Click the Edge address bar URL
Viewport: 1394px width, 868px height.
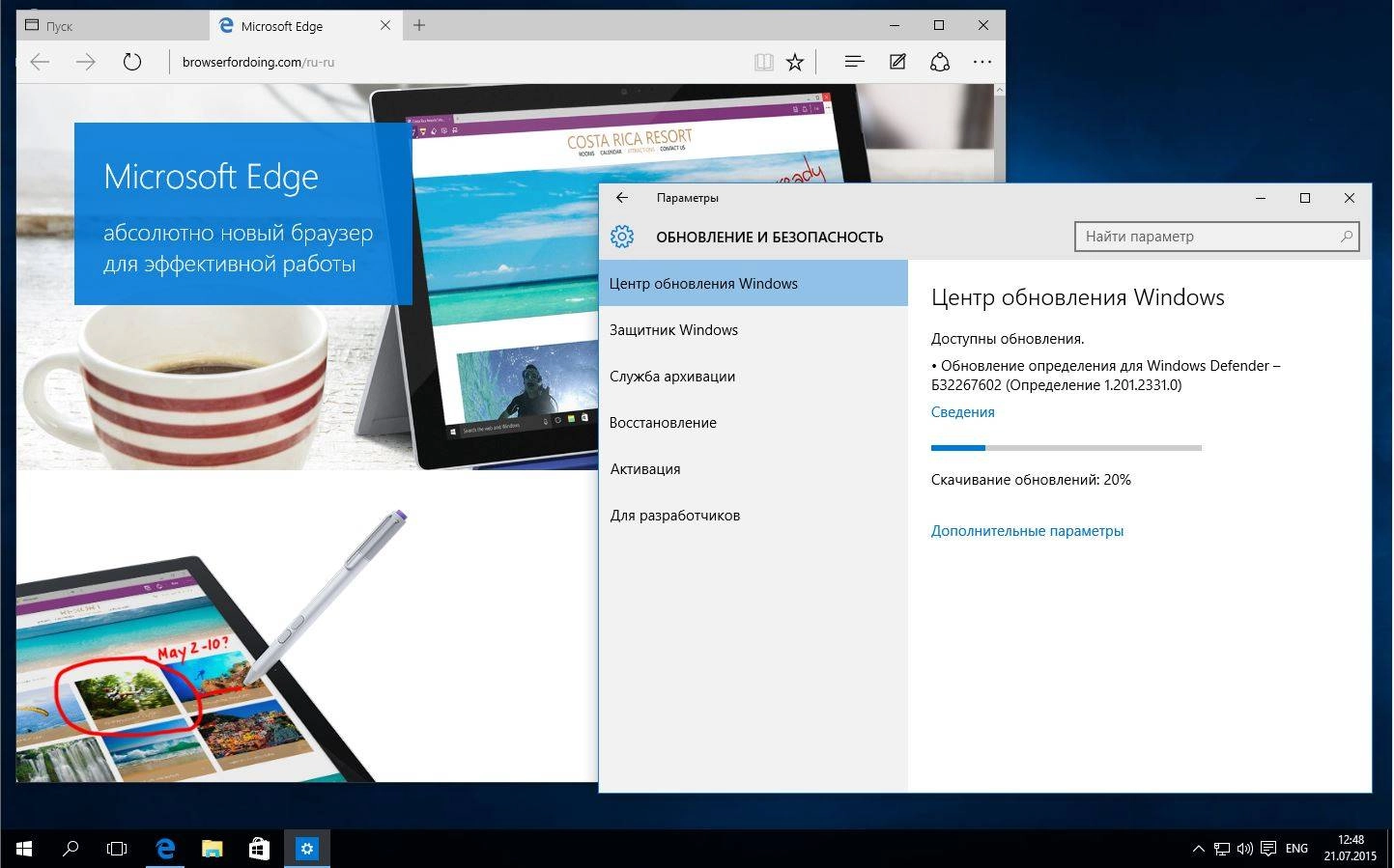(258, 62)
